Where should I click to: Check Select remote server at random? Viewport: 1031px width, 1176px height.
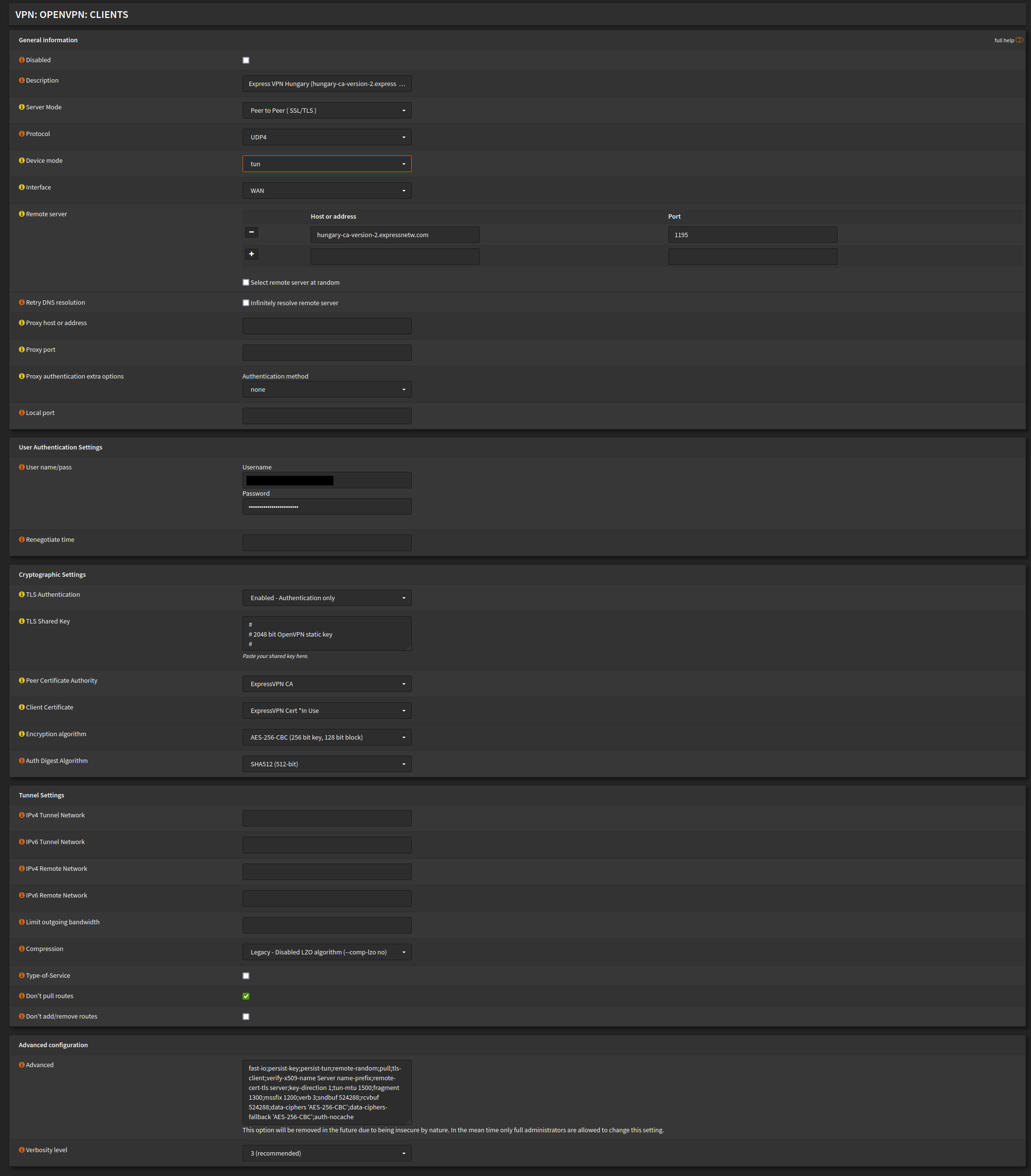245,282
